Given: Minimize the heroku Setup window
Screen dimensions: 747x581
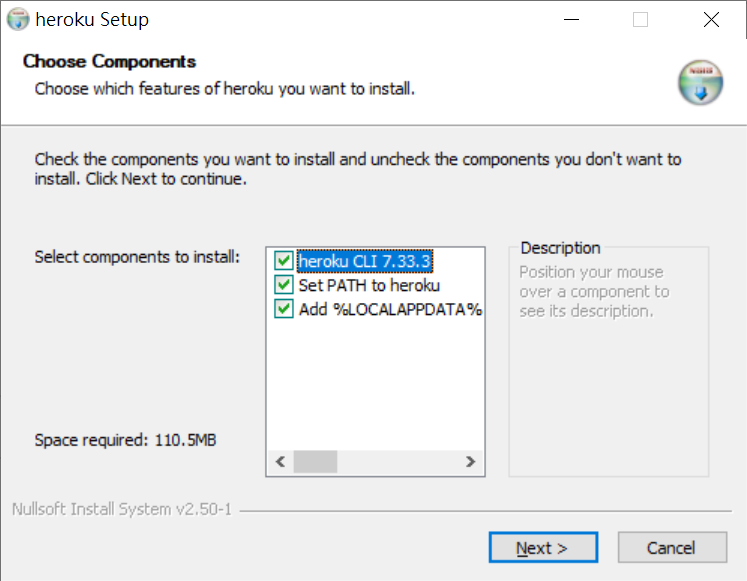Looking at the screenshot, I should pyautogui.click(x=571, y=20).
